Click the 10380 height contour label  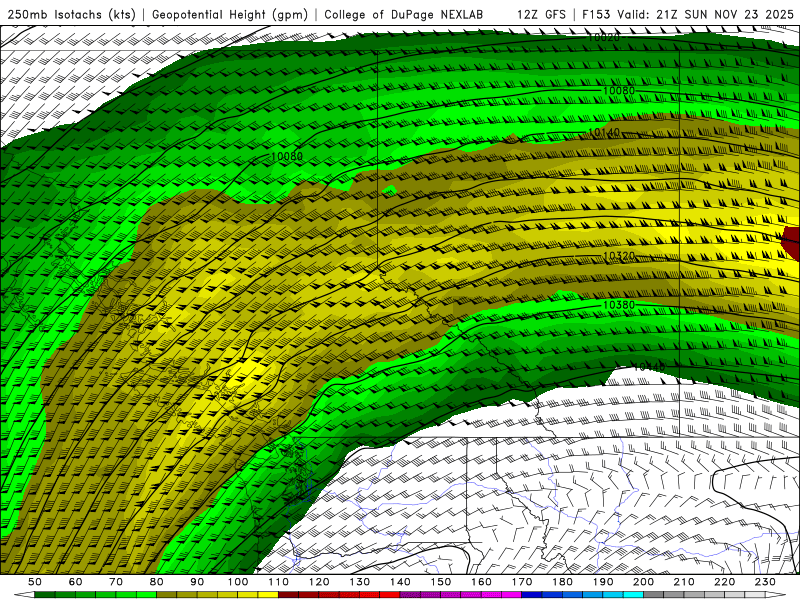point(619,305)
